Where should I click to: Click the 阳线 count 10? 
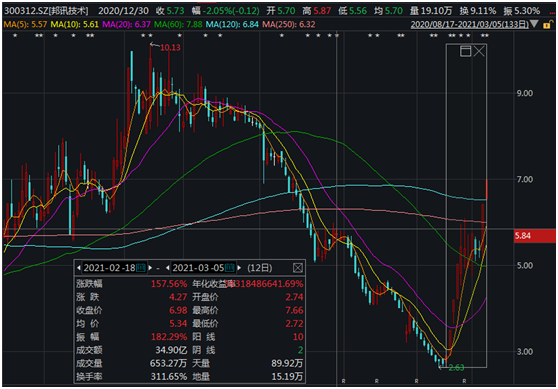pyautogui.click(x=298, y=336)
